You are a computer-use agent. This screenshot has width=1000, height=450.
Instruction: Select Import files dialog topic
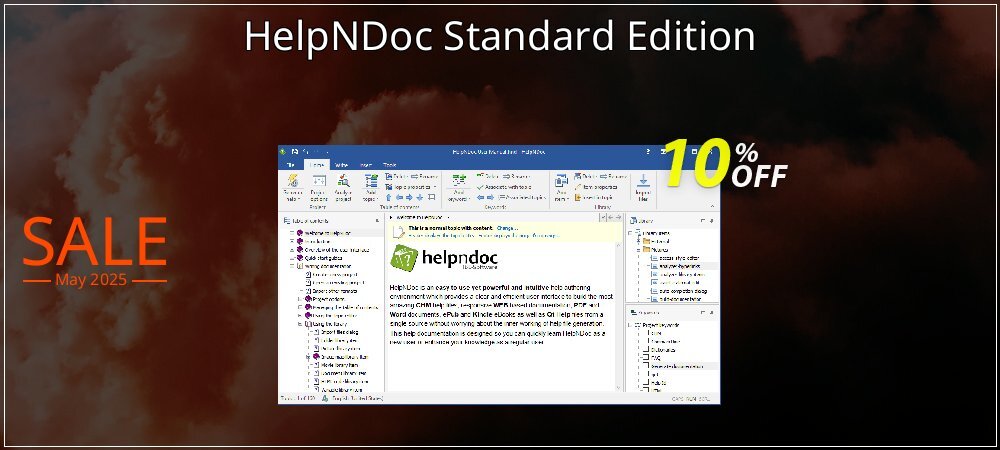(x=338, y=332)
